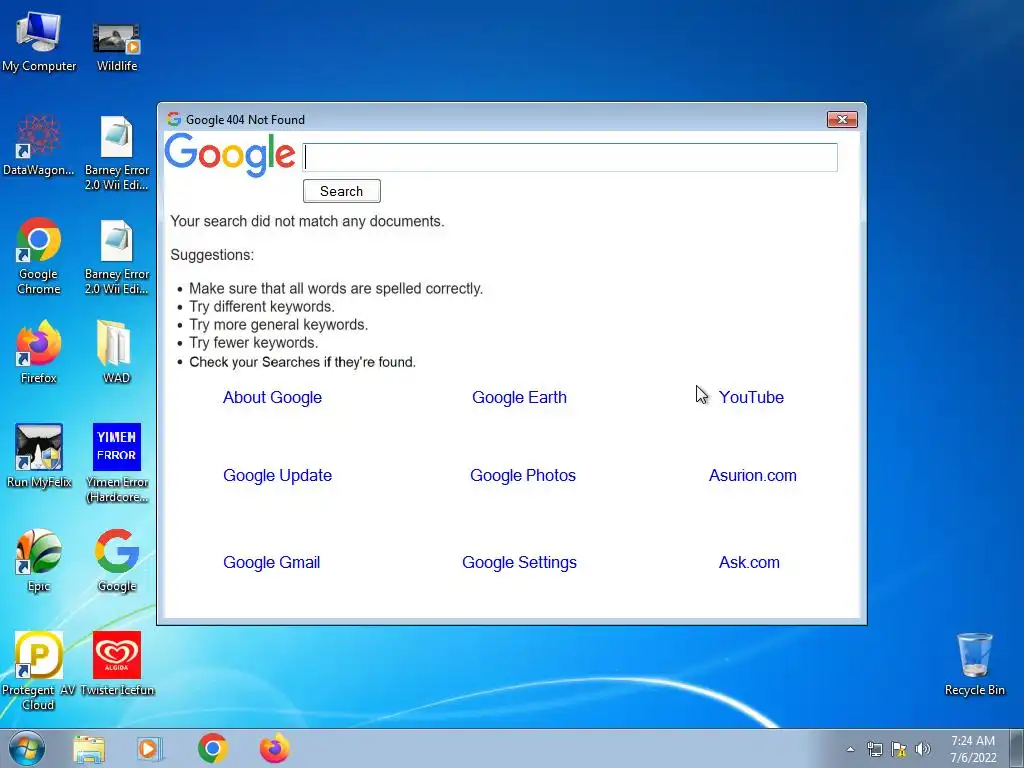Open the About Google link

272,397
